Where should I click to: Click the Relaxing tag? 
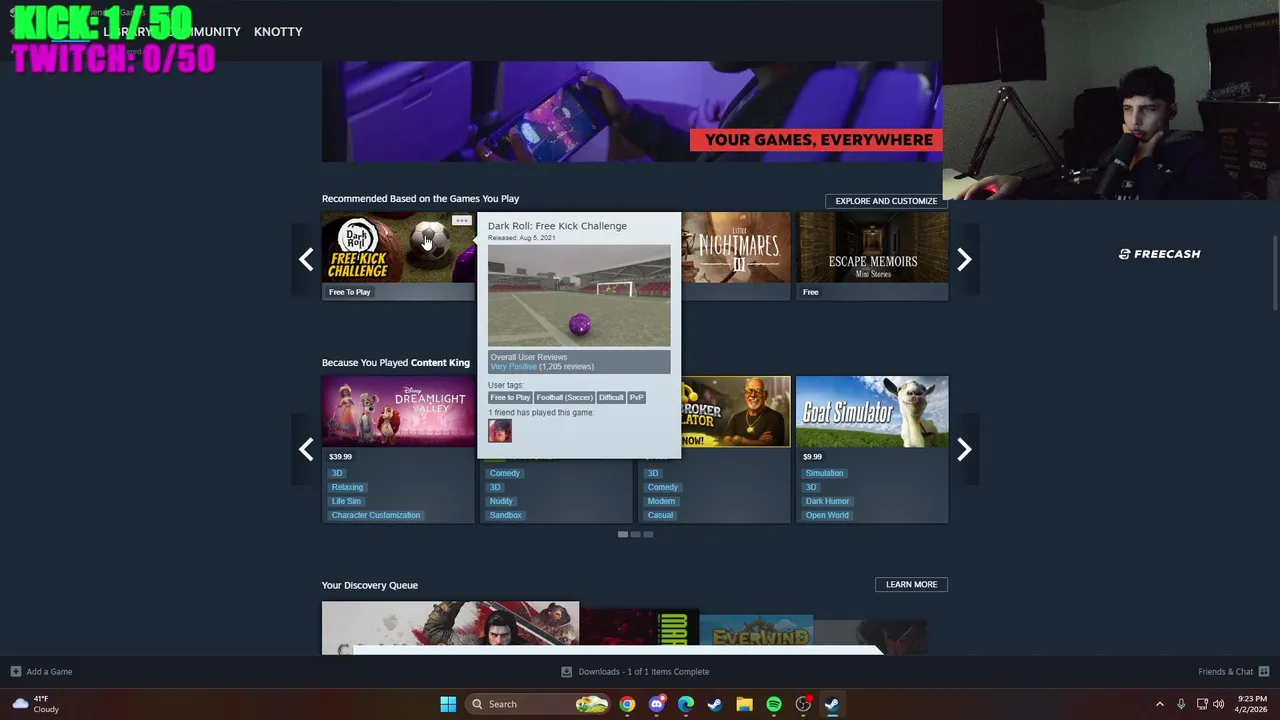point(347,487)
